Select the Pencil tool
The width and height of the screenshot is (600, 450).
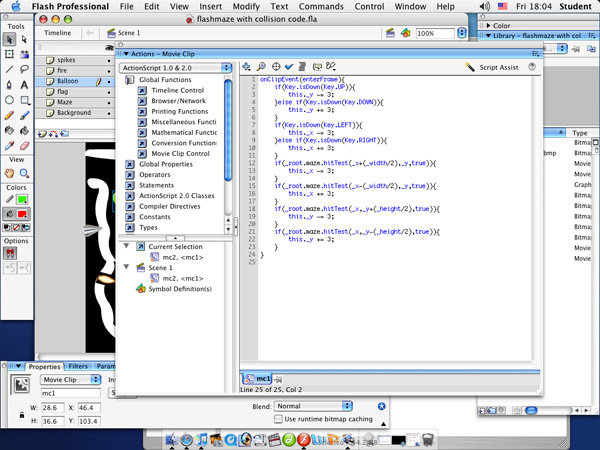(x=9, y=115)
